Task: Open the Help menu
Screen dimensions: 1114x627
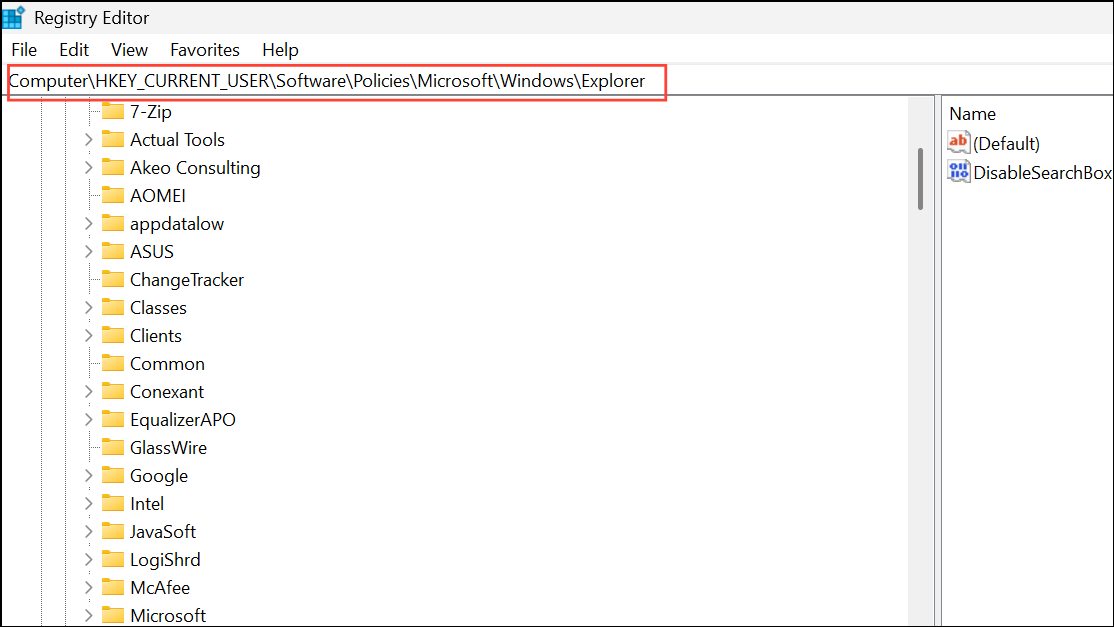Action: click(x=280, y=50)
